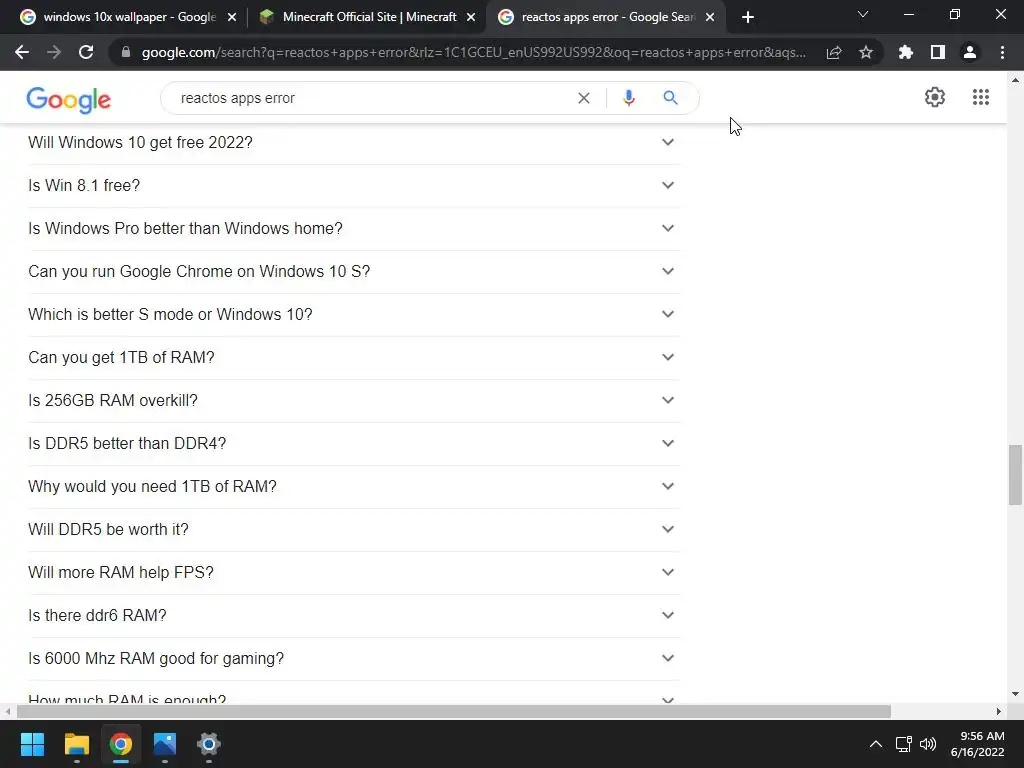Viewport: 1024px width, 768px height.
Task: Click the Google logo
Action: (x=69, y=100)
